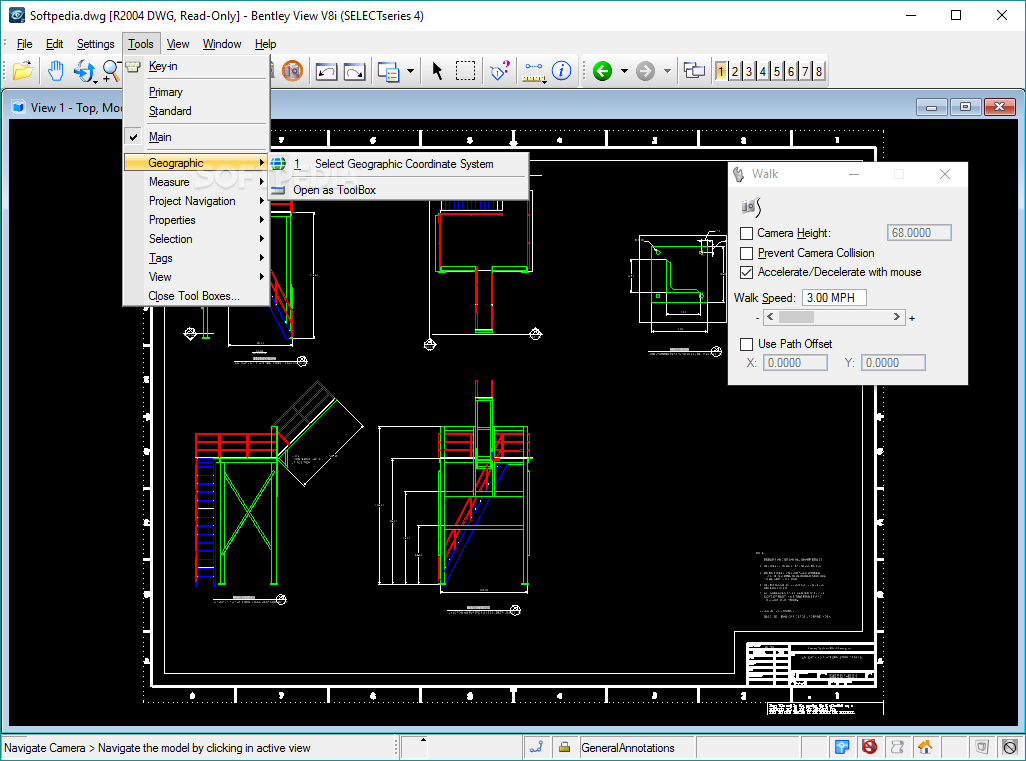The height and width of the screenshot is (761, 1026).
Task: Select the Place Fence dashed rectangle tool
Action: click(x=466, y=71)
